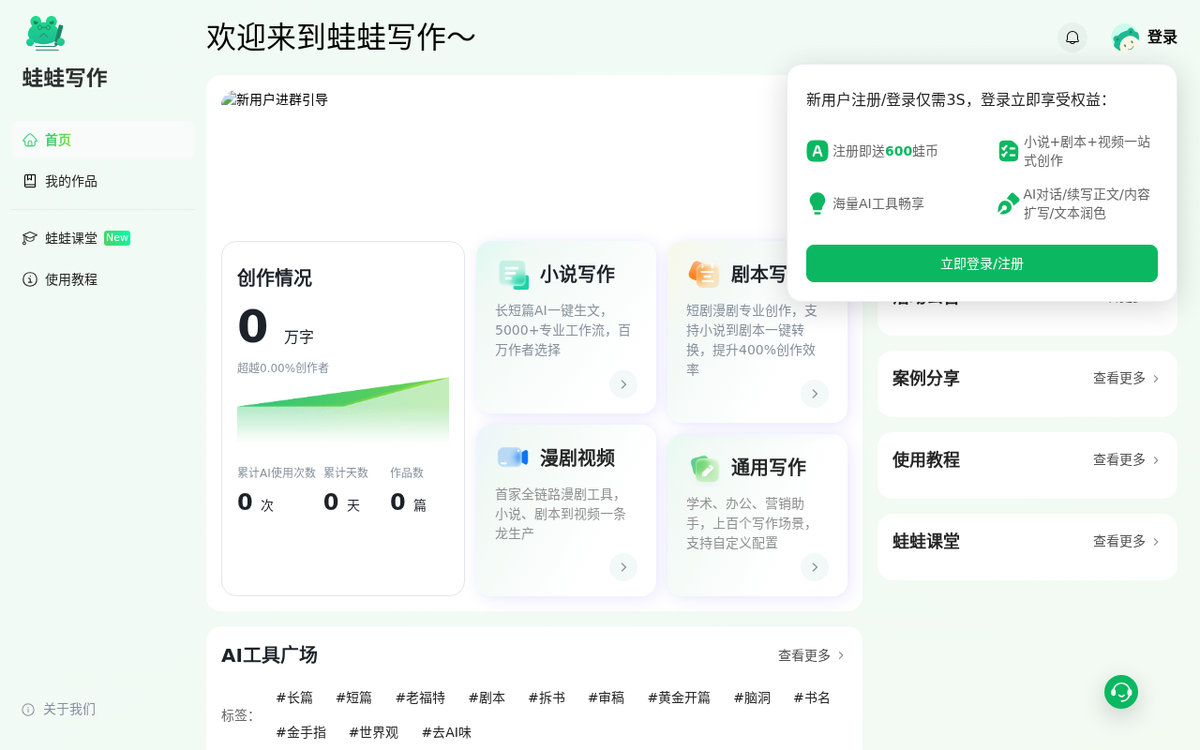Expand the 通用写作 card via chevron arrow
1200x750 pixels.
tap(814, 567)
